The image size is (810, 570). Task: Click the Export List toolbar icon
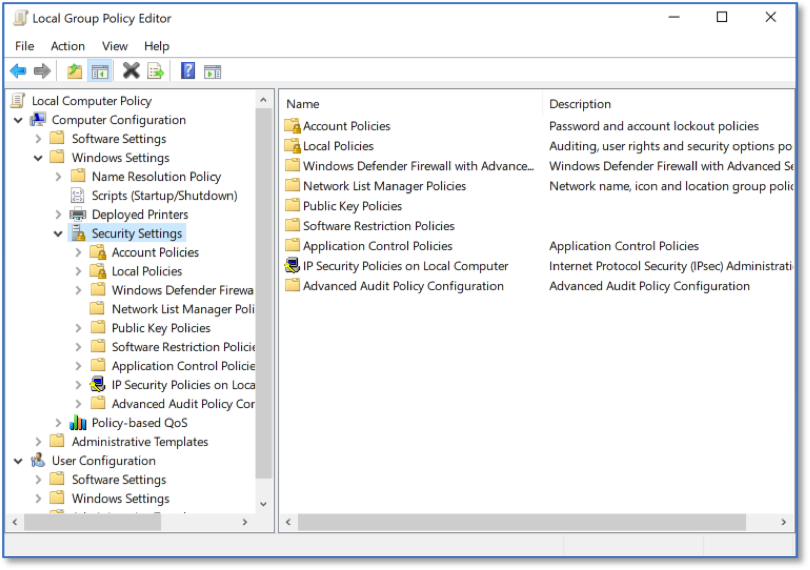pyautogui.click(x=155, y=71)
